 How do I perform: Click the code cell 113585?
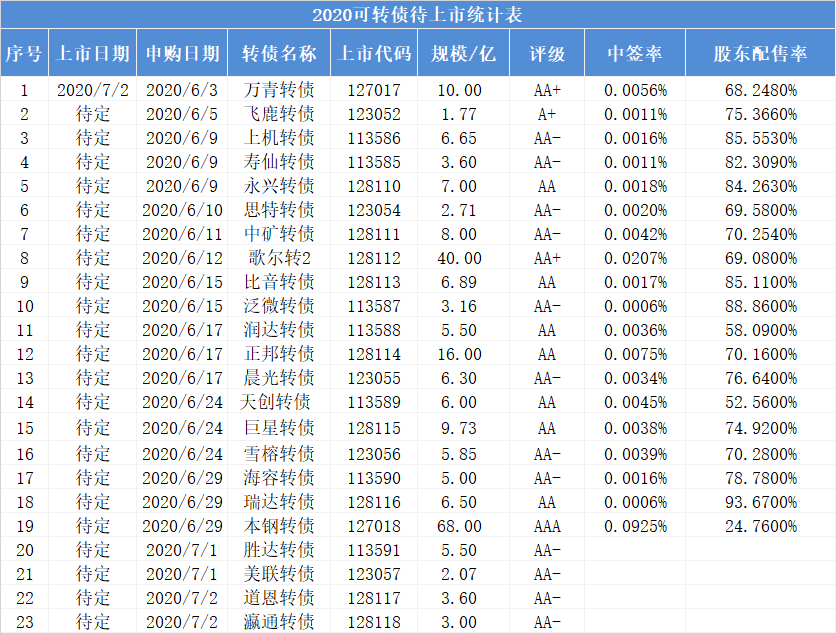(374, 162)
